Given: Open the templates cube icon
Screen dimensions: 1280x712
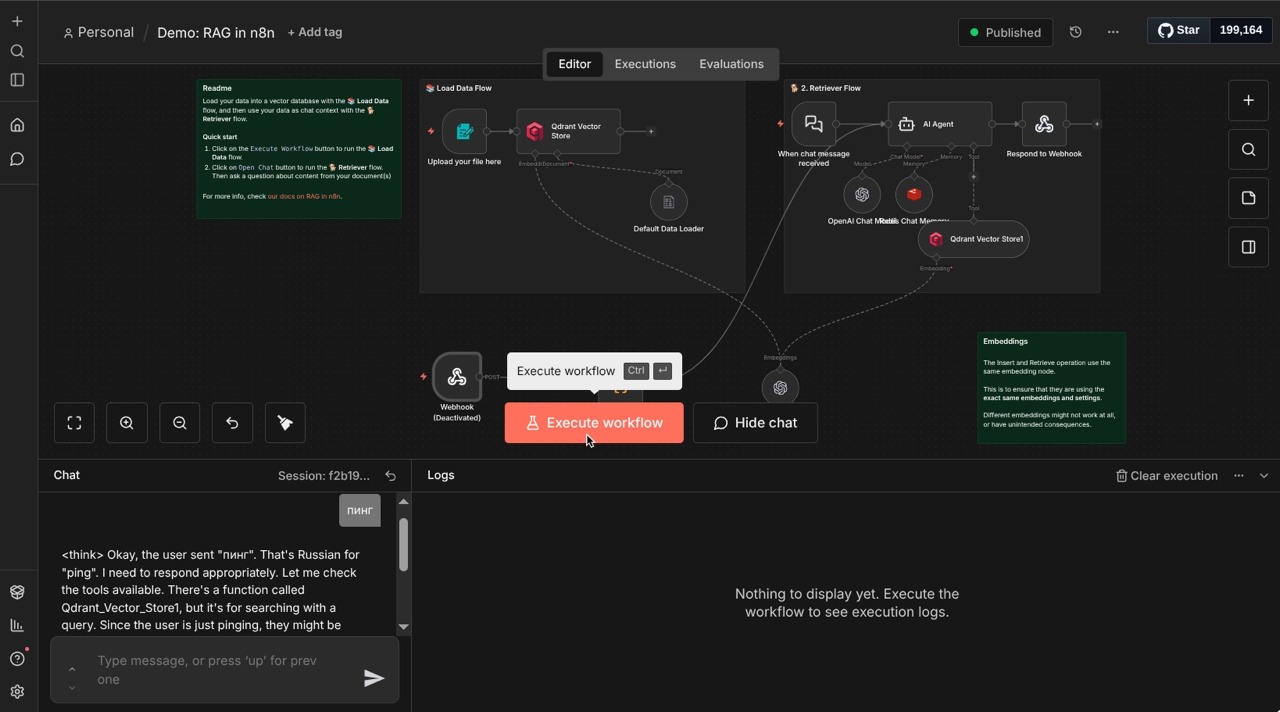Looking at the screenshot, I should (17, 592).
